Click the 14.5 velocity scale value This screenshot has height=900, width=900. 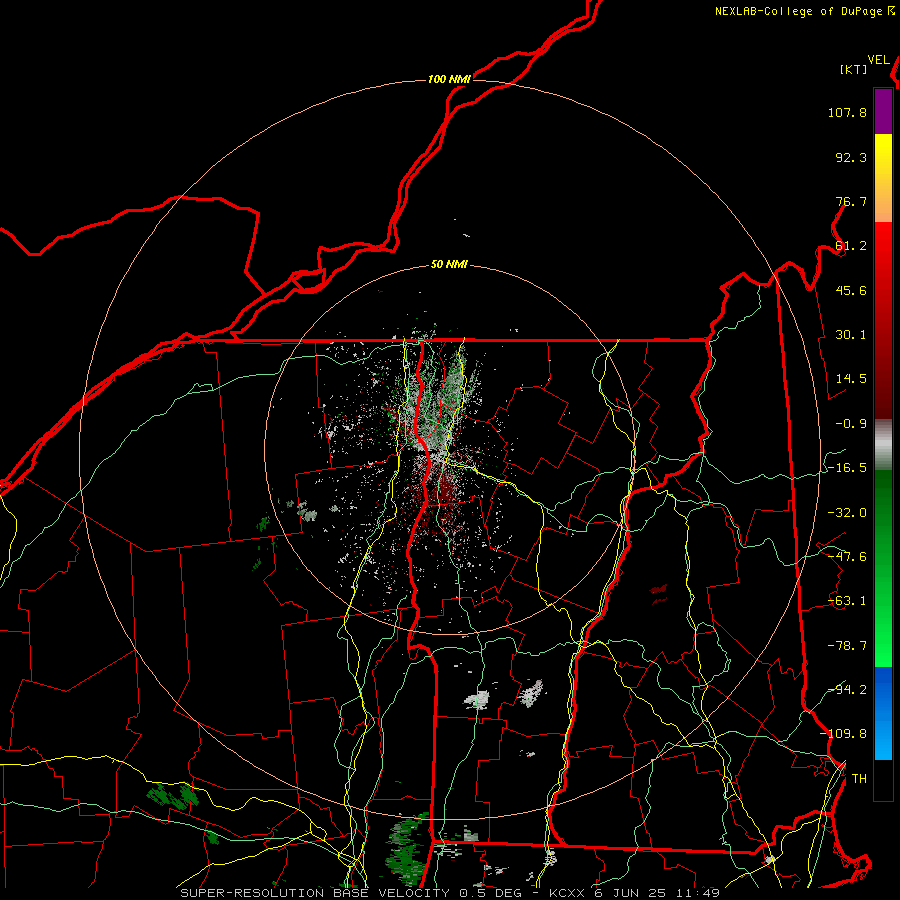pos(851,379)
